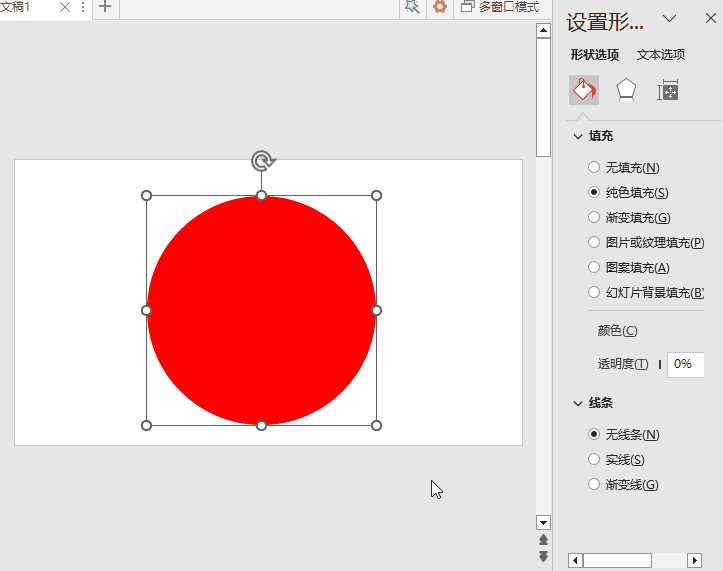Select 实线(S) radio option
Image resolution: width=723 pixels, height=571 pixels.
tap(616, 459)
